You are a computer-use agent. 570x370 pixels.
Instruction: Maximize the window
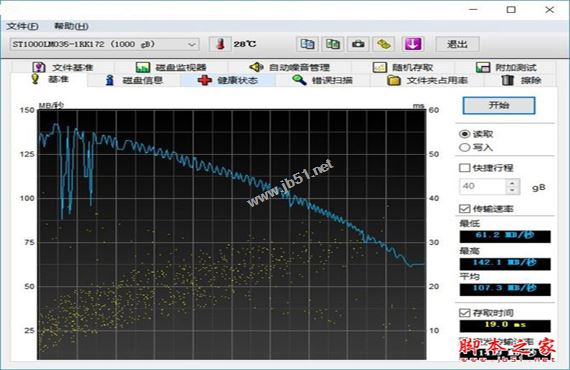point(511,10)
